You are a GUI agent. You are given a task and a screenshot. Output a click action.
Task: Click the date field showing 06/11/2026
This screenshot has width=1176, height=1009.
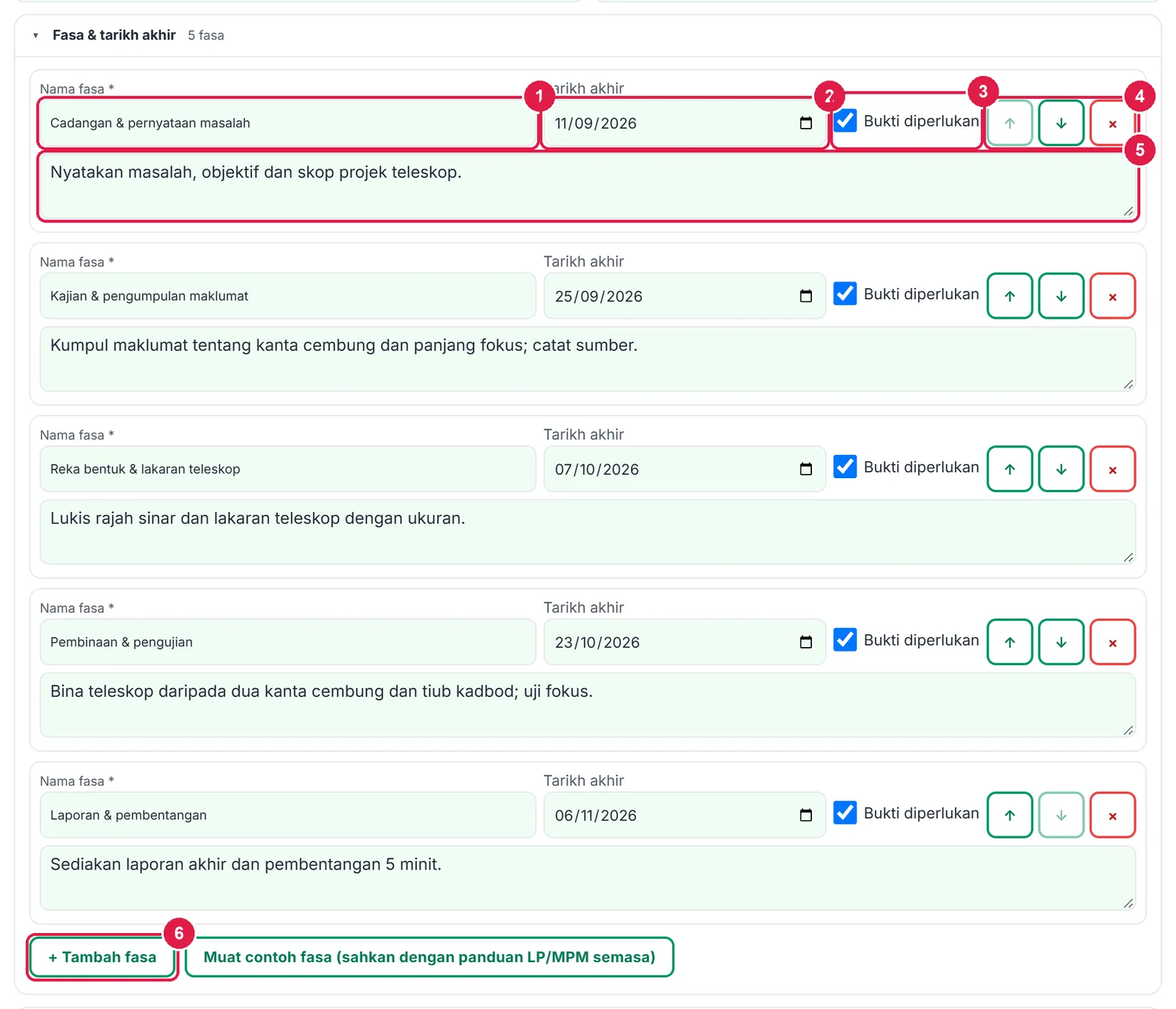685,815
